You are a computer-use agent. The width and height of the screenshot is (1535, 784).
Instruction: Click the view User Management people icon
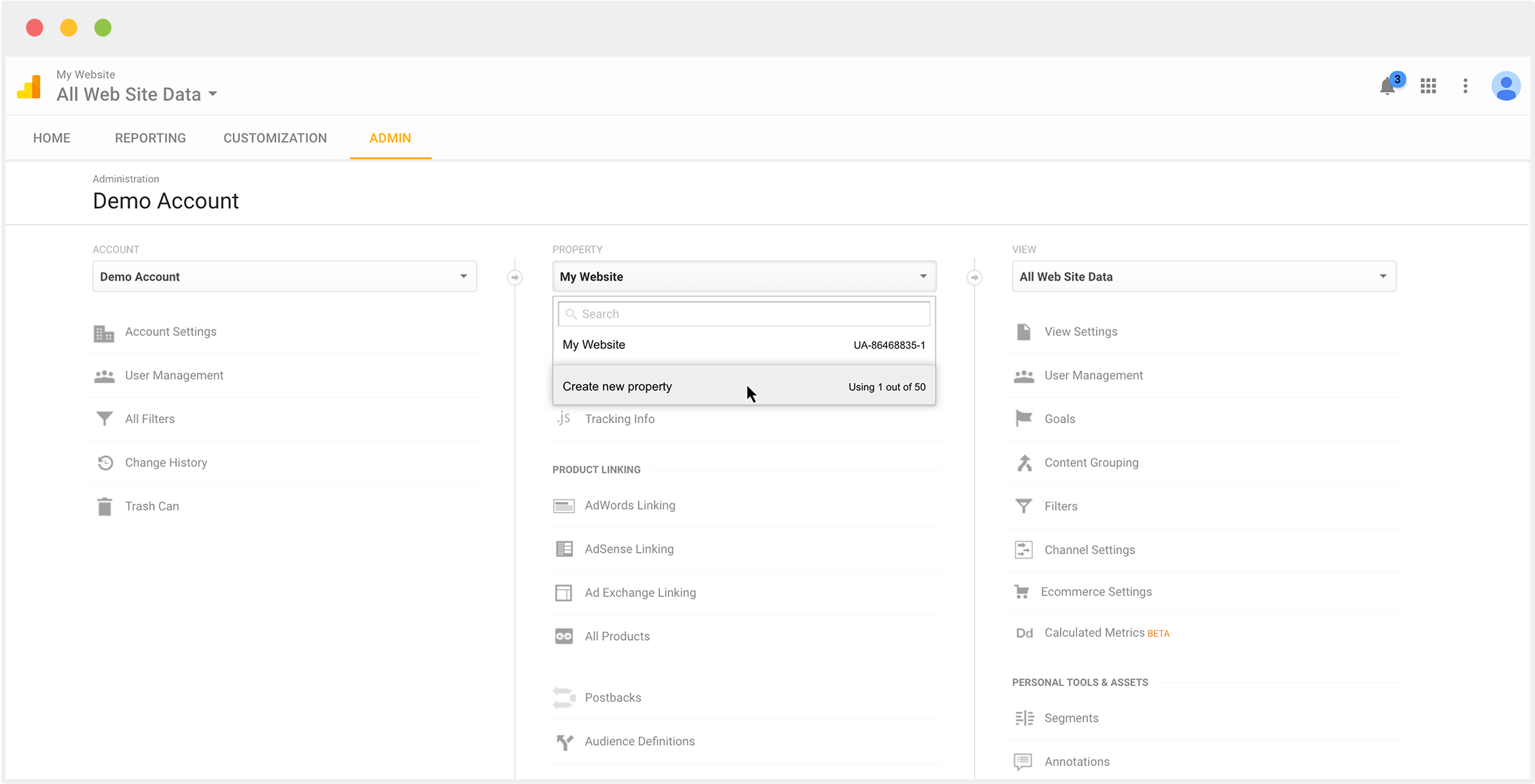point(1024,376)
